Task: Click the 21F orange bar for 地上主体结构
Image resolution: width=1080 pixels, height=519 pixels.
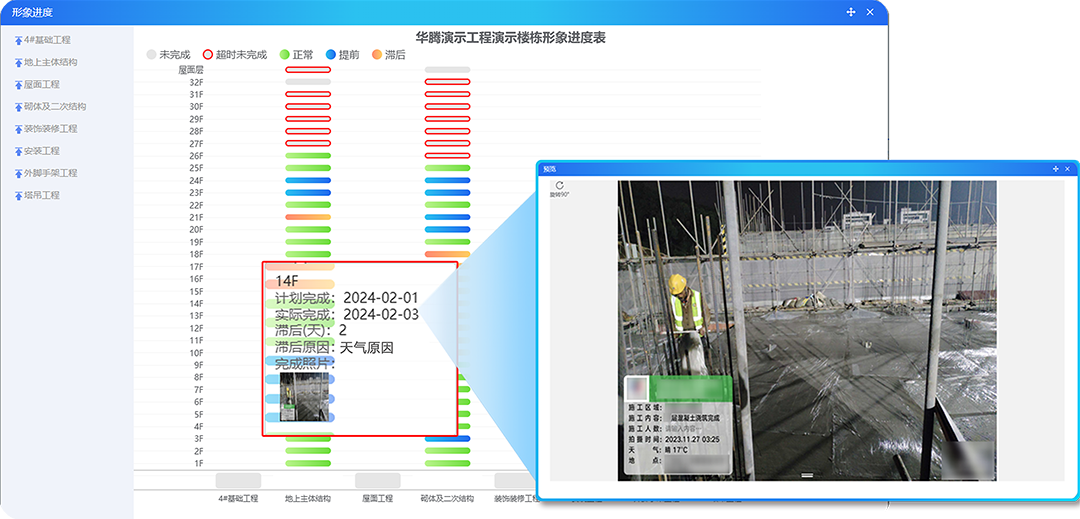Action: (x=308, y=218)
